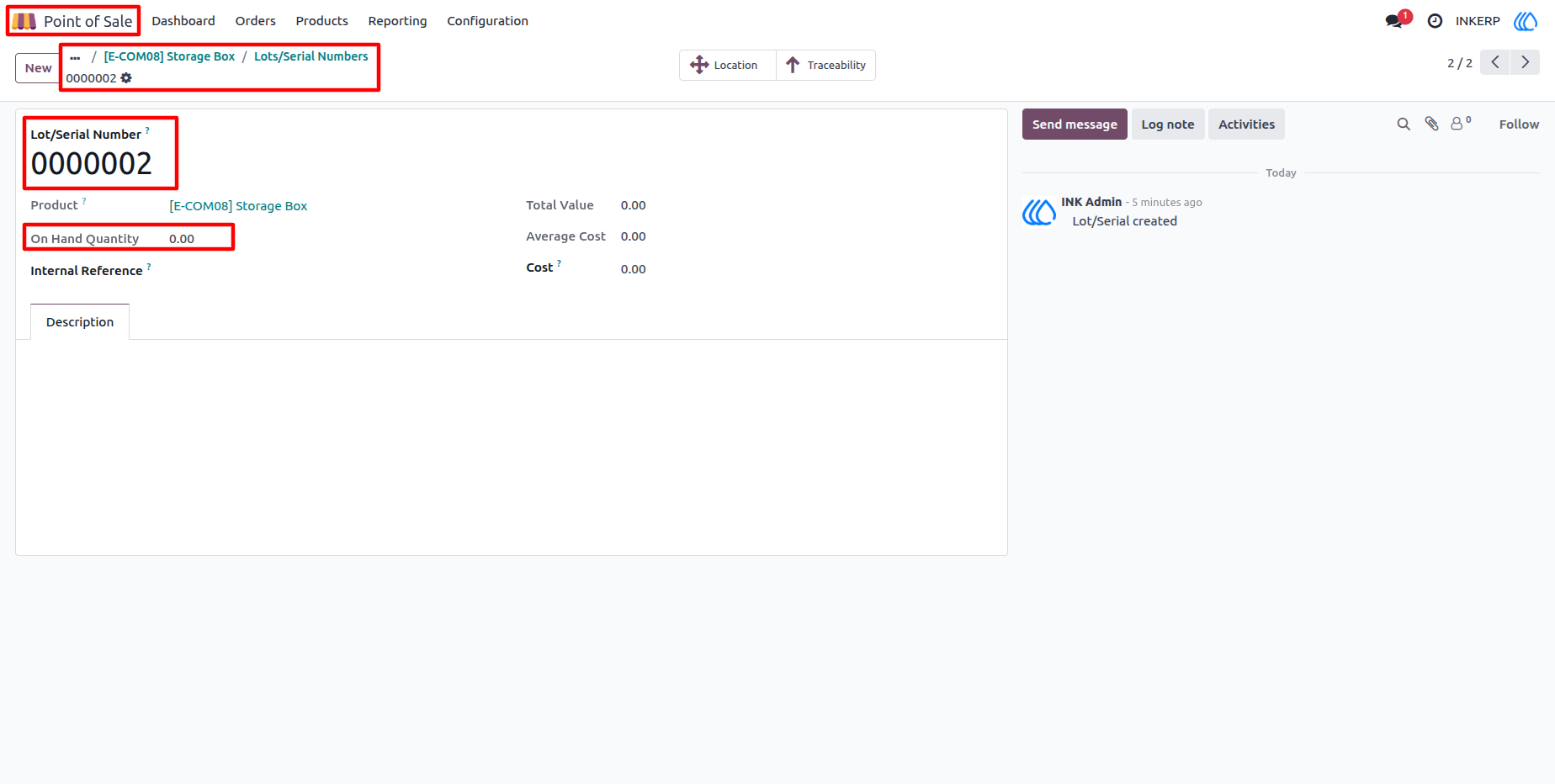1555x784 pixels.
Task: Click the record pager 2 / 2
Action: point(1460,63)
